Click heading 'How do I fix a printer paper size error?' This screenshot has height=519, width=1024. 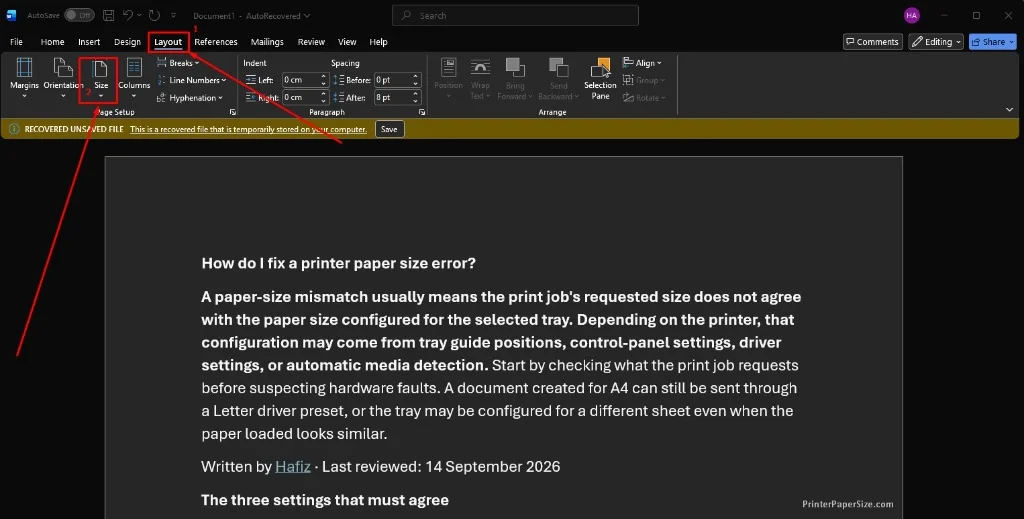(x=338, y=263)
